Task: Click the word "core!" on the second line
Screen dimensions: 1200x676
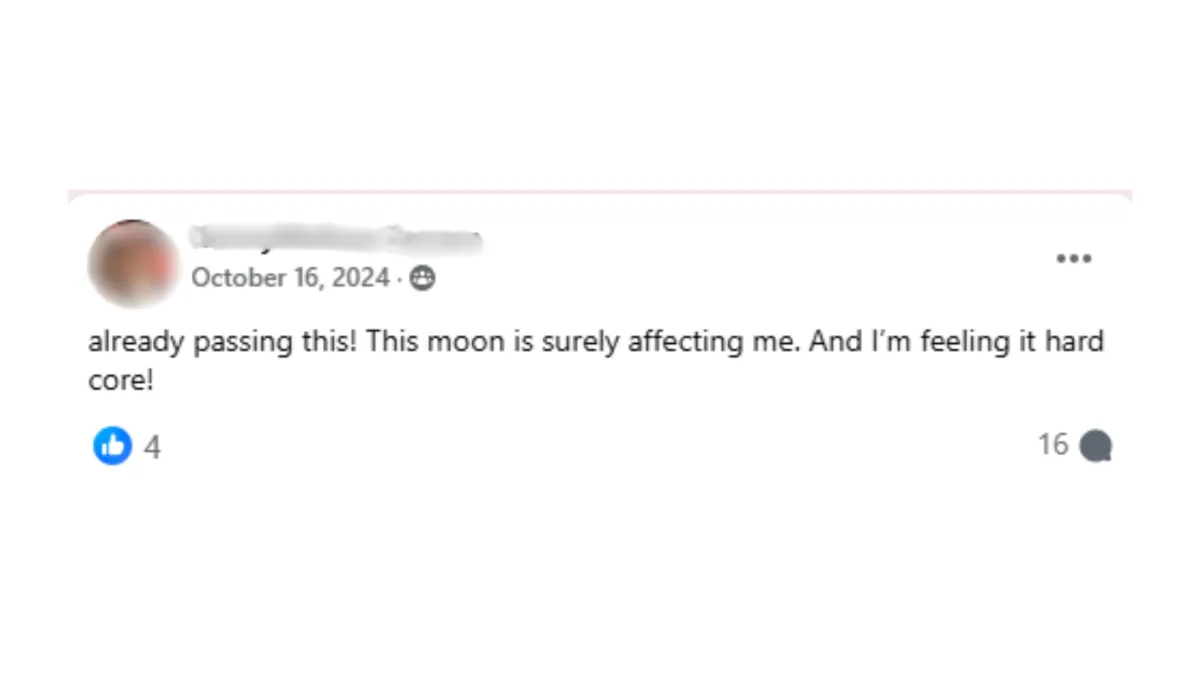Action: [x=121, y=381]
